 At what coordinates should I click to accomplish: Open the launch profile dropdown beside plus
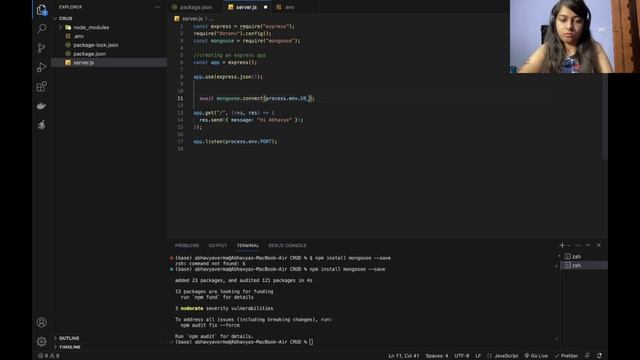(569, 245)
